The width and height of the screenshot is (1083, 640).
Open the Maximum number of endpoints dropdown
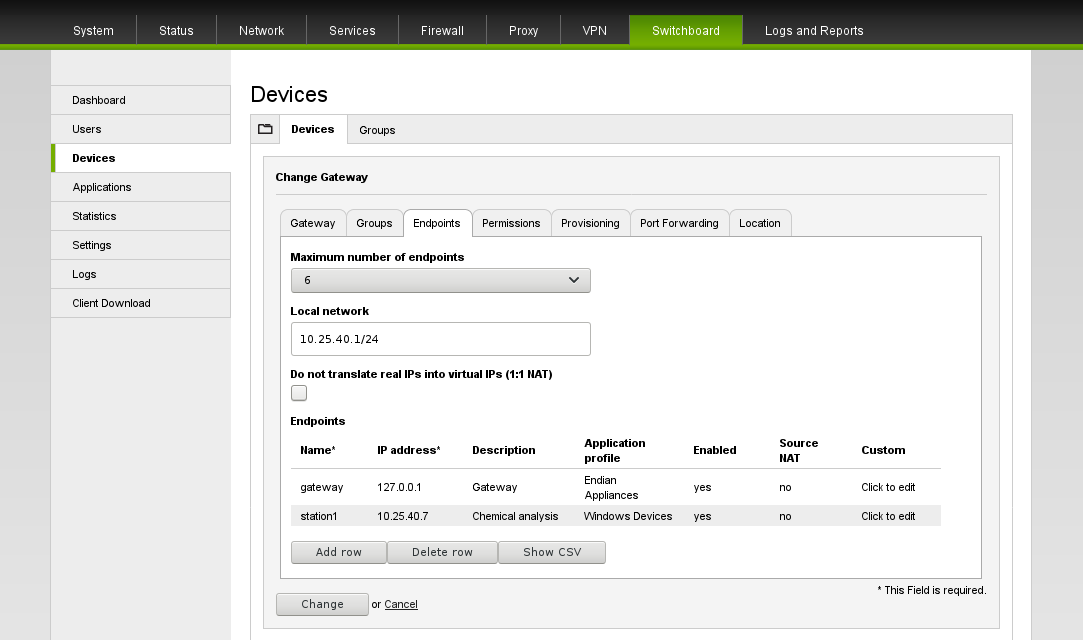click(440, 280)
